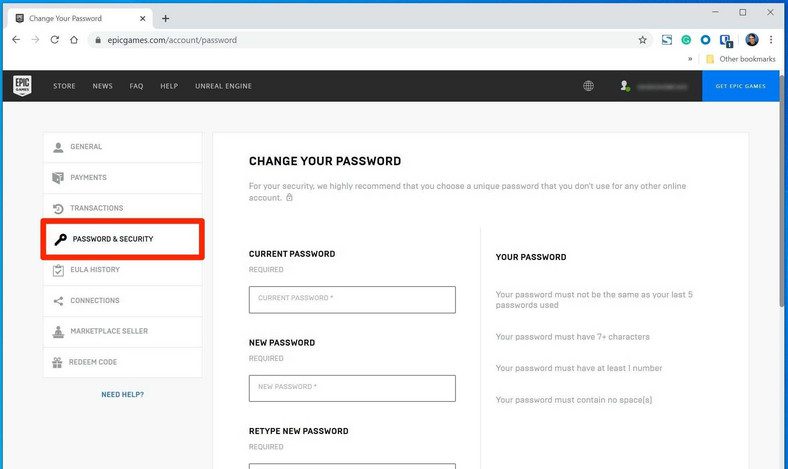Open the General settings section
This screenshot has height=469, width=788.
[x=123, y=147]
